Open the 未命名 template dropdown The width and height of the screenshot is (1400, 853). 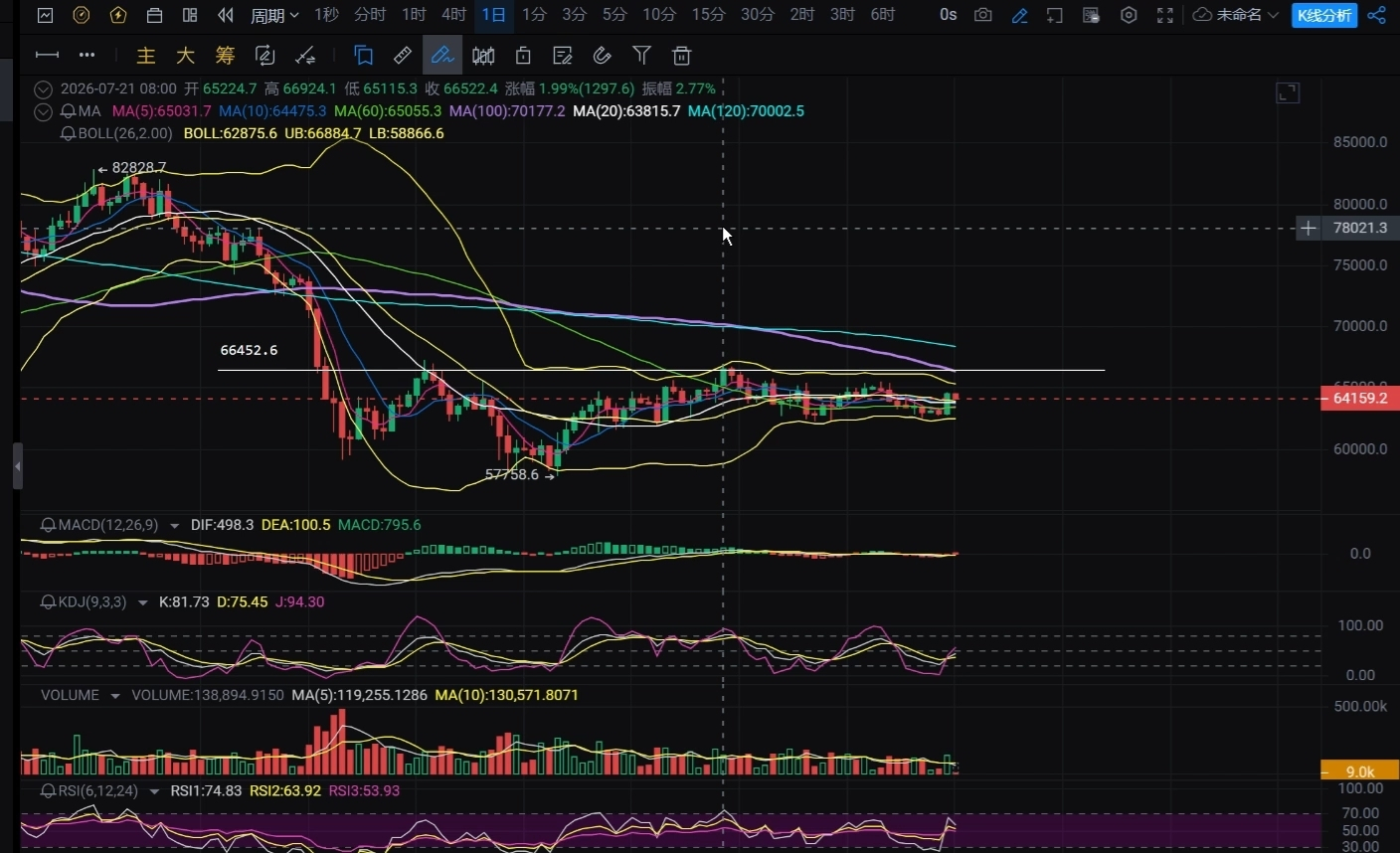(x=1236, y=15)
